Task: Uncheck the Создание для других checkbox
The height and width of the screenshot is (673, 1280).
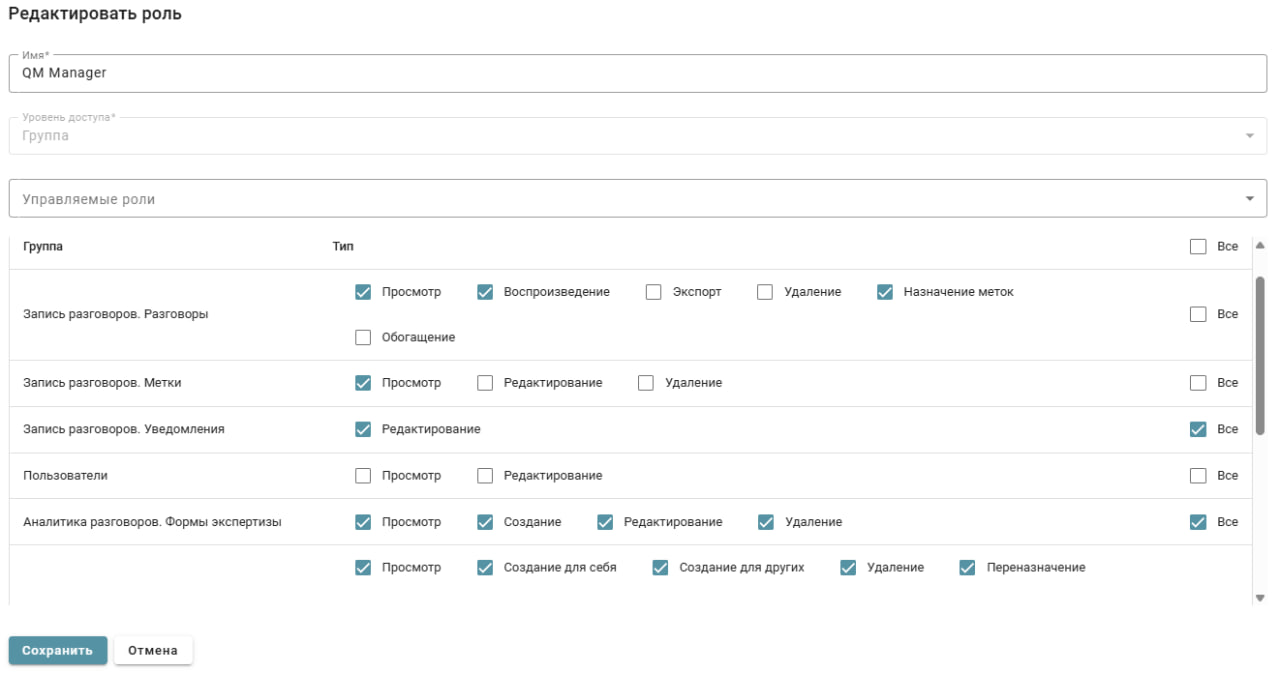Action: click(660, 567)
